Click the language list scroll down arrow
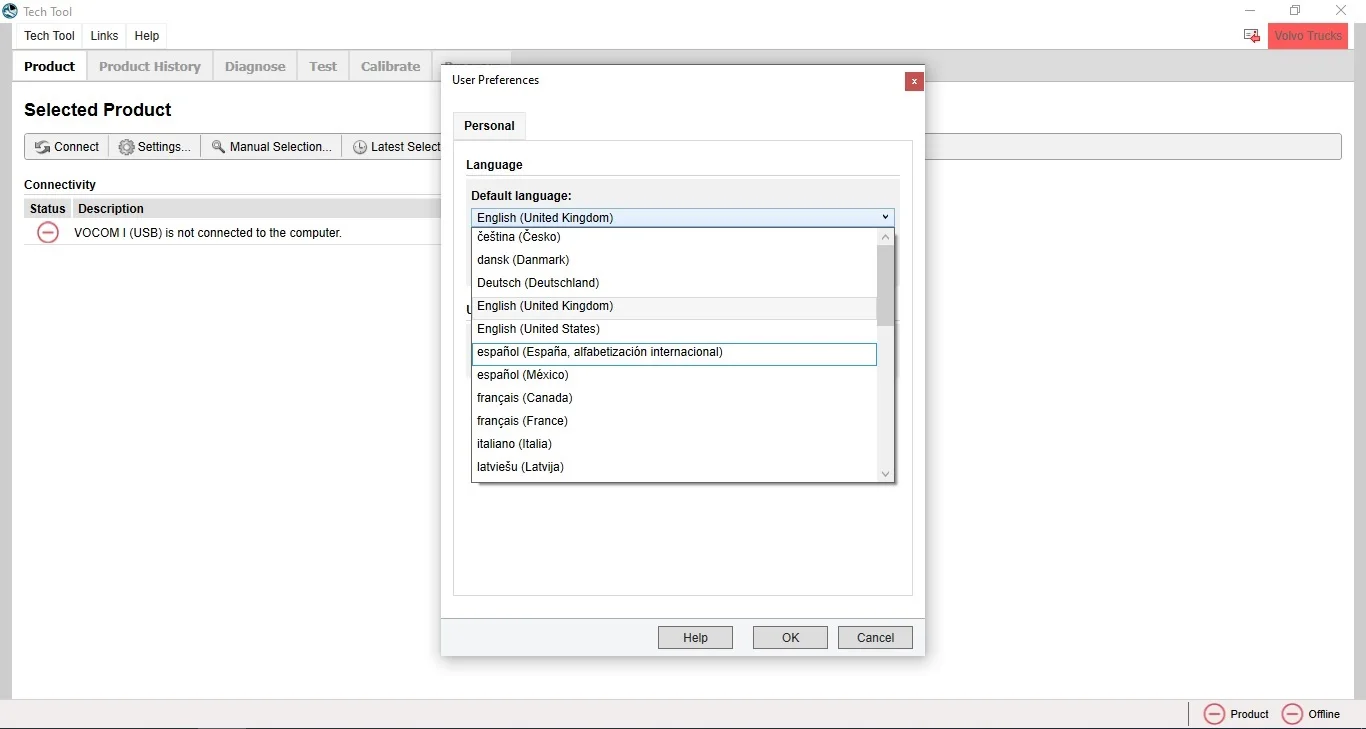This screenshot has width=1366, height=729. tap(885, 474)
